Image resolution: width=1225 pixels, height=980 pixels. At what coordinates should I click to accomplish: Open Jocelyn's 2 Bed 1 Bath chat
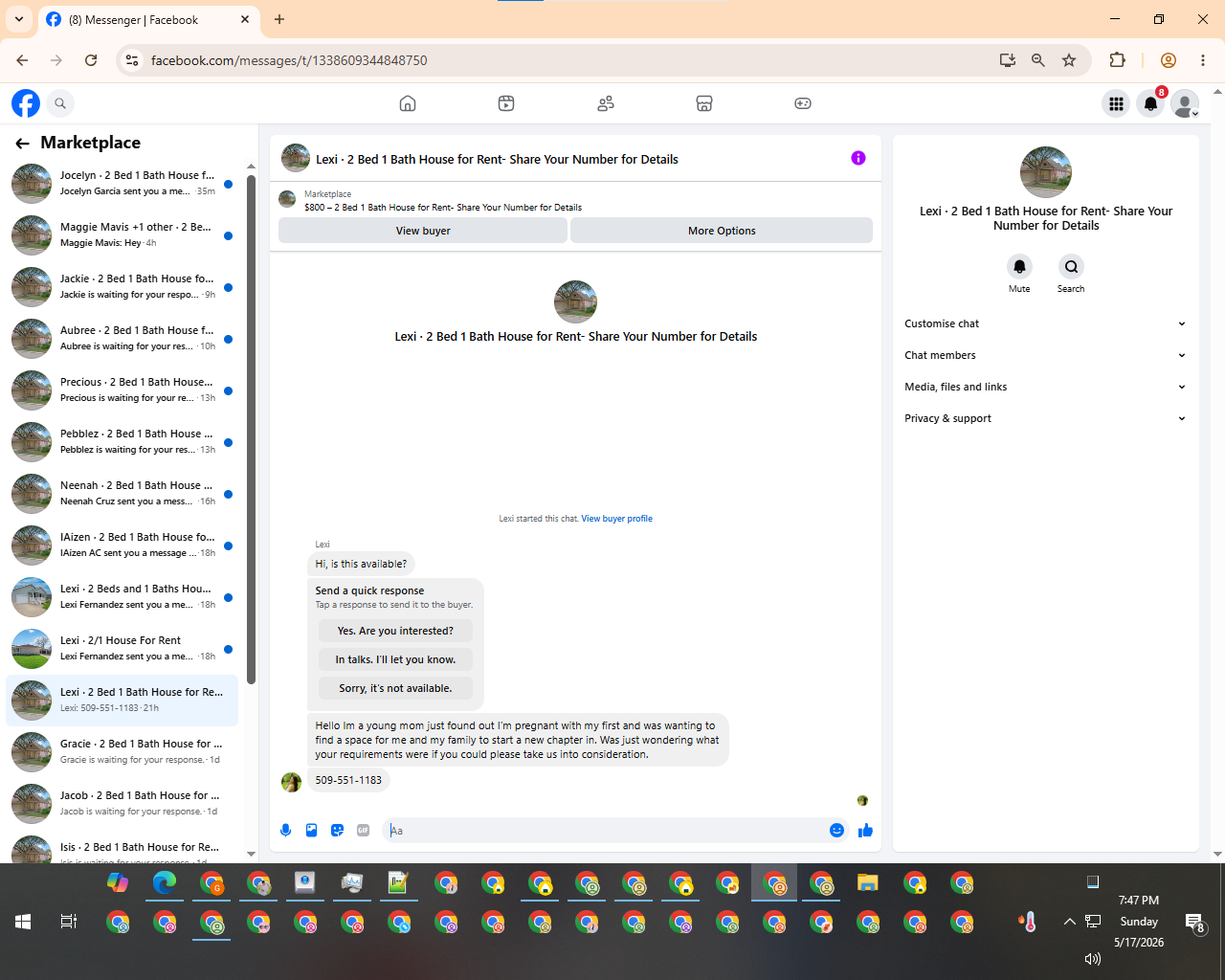[x=122, y=184]
